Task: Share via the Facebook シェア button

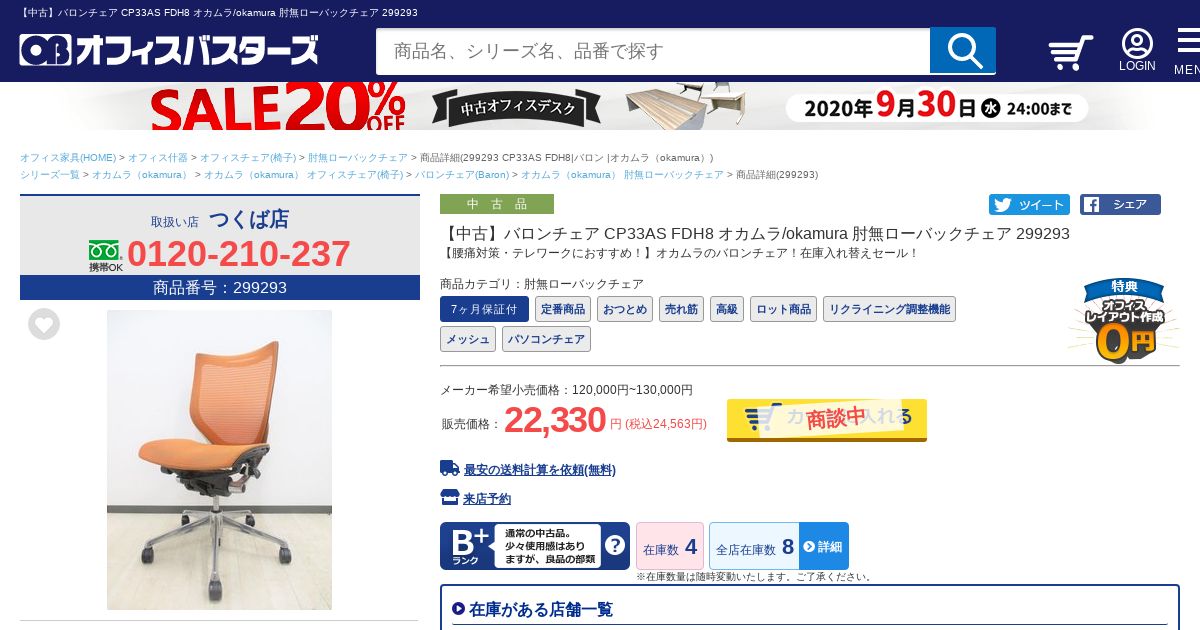Action: coord(1120,205)
